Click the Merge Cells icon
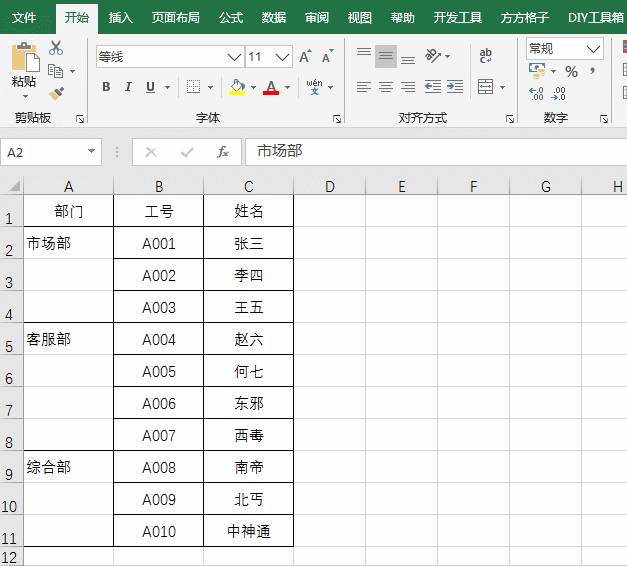This screenshot has width=627, height=566. 486,87
